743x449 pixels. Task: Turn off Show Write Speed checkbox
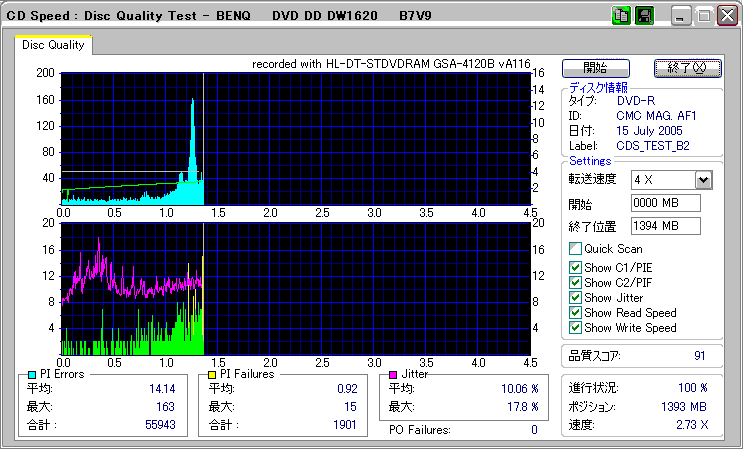pyautogui.click(x=575, y=328)
